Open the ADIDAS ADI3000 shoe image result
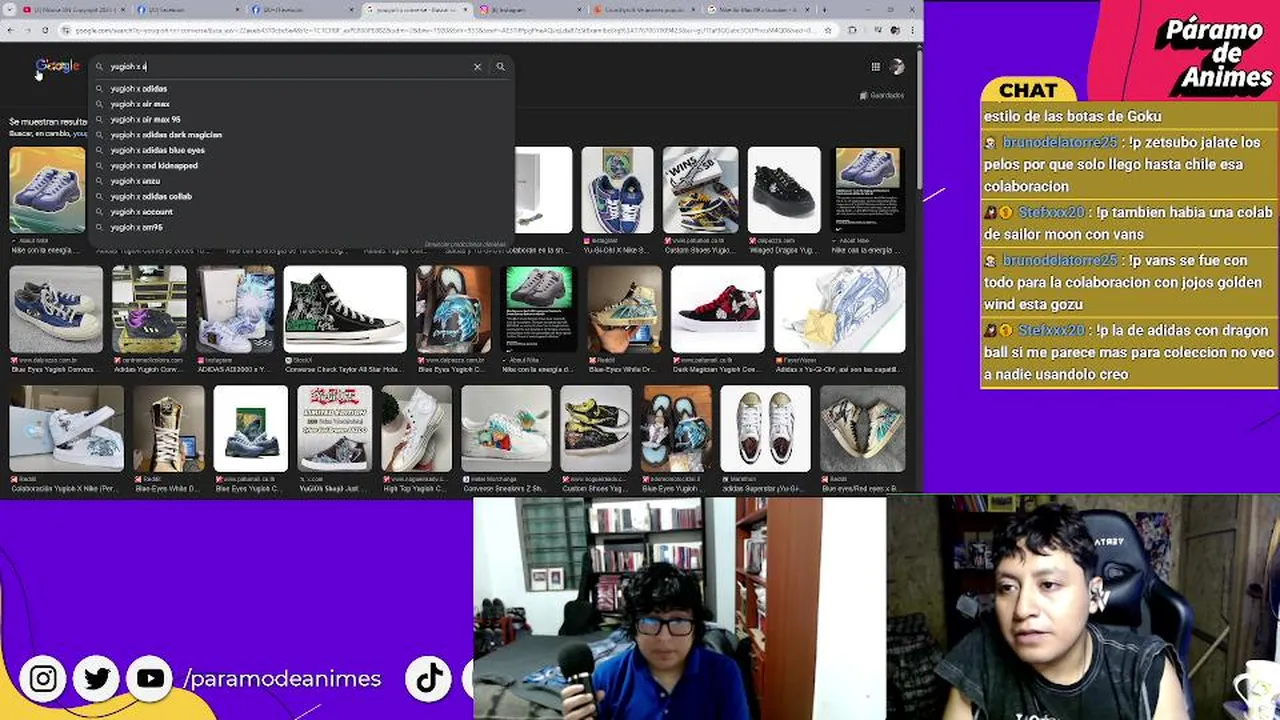1280x720 pixels. 235,309
